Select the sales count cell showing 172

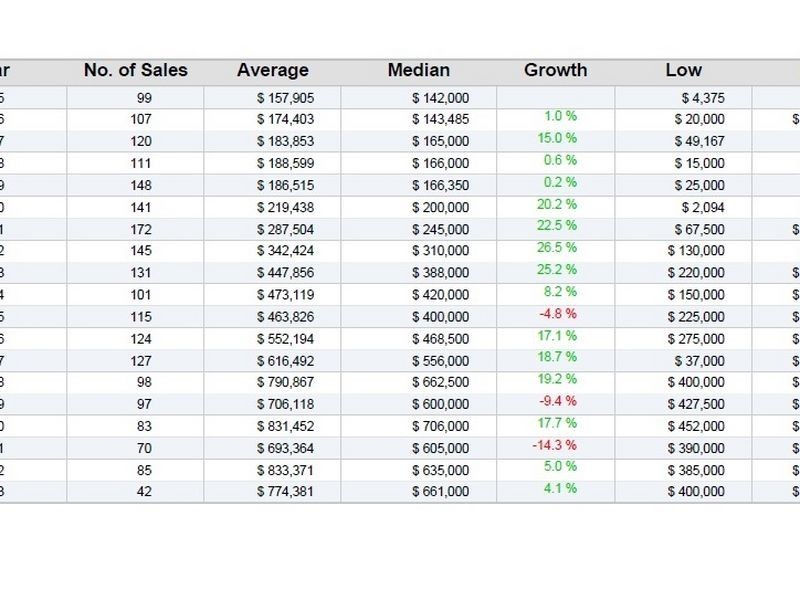point(135,230)
